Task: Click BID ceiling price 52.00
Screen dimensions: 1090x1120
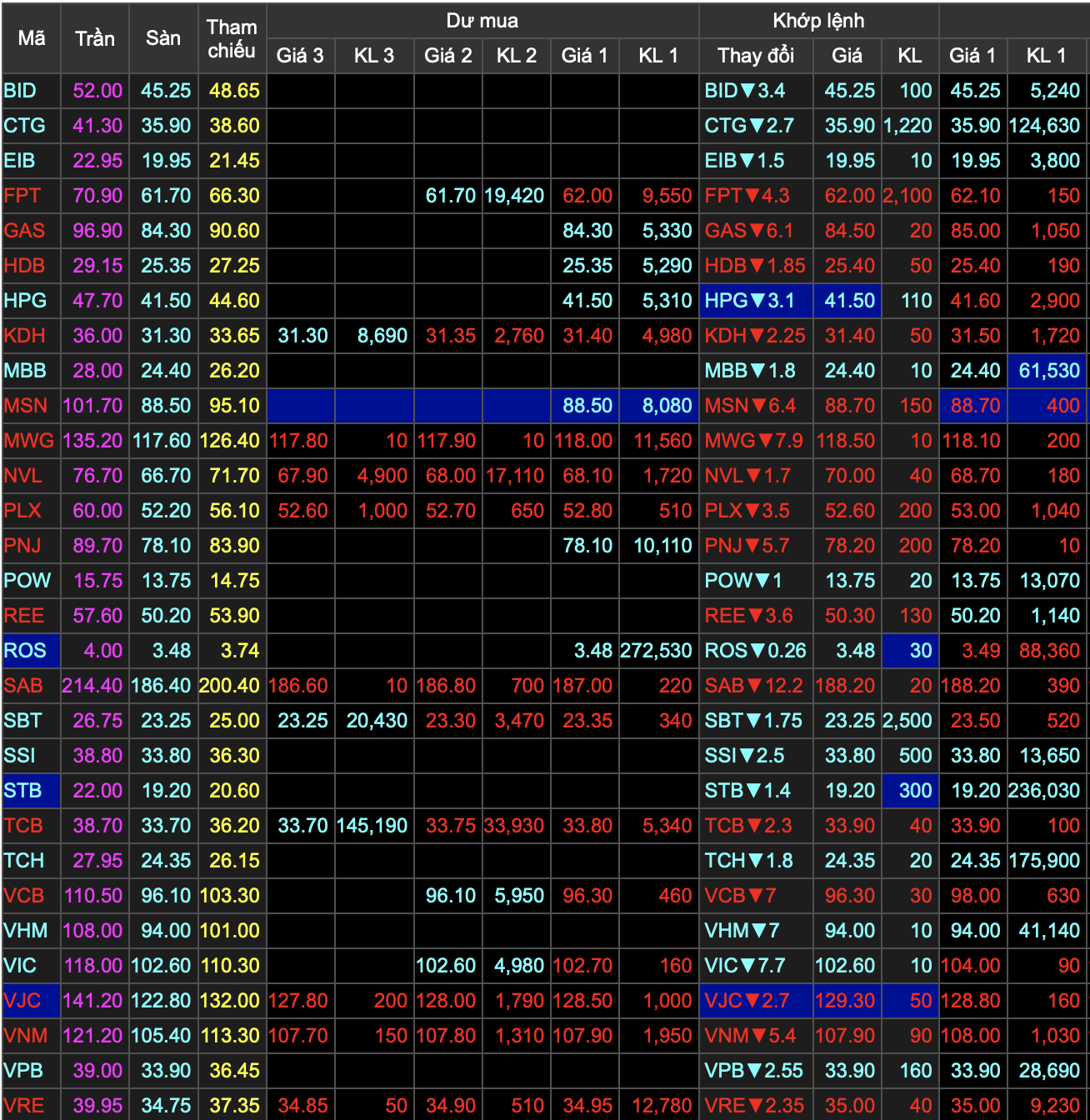Action: (x=95, y=91)
